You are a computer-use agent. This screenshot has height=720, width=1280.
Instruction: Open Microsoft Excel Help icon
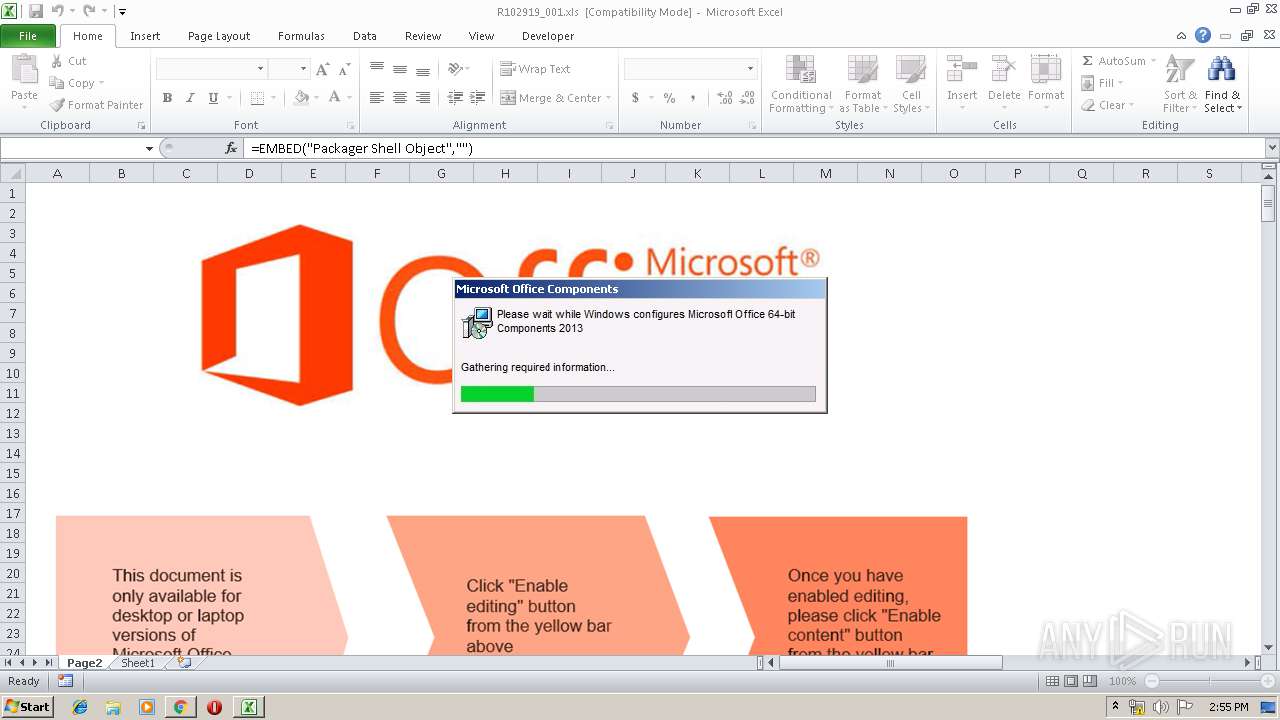click(x=1203, y=35)
